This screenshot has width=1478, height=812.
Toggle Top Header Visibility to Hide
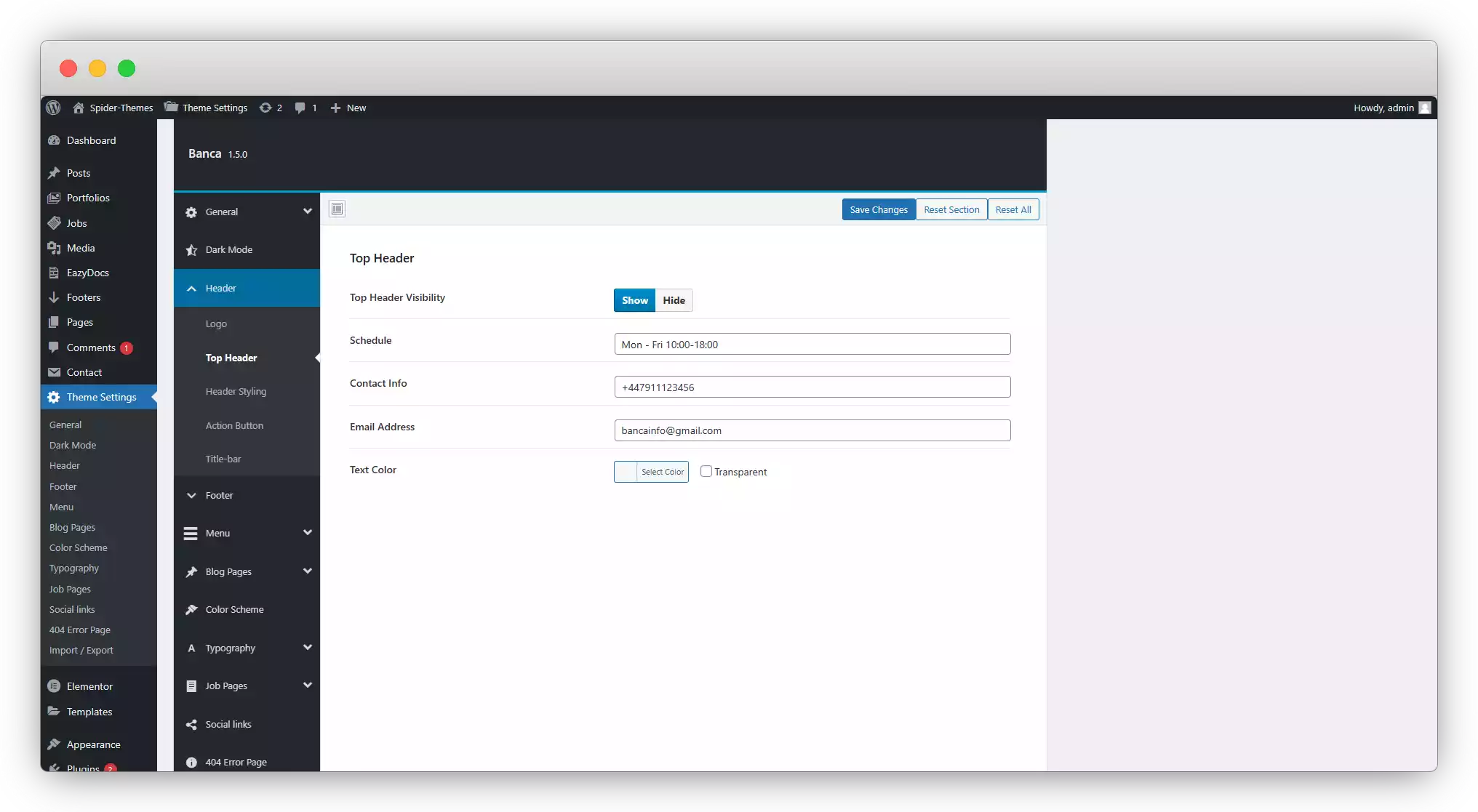click(673, 300)
